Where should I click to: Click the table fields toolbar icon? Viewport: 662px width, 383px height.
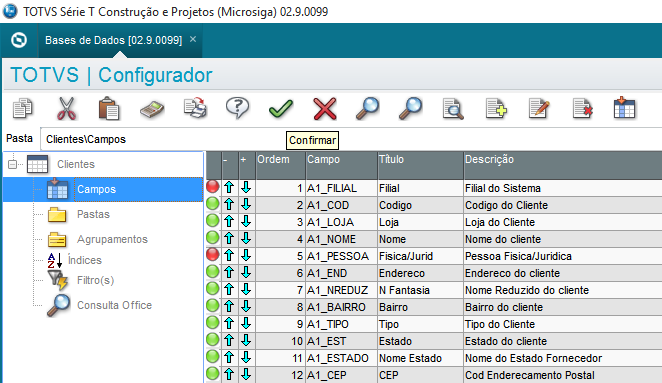(x=624, y=108)
